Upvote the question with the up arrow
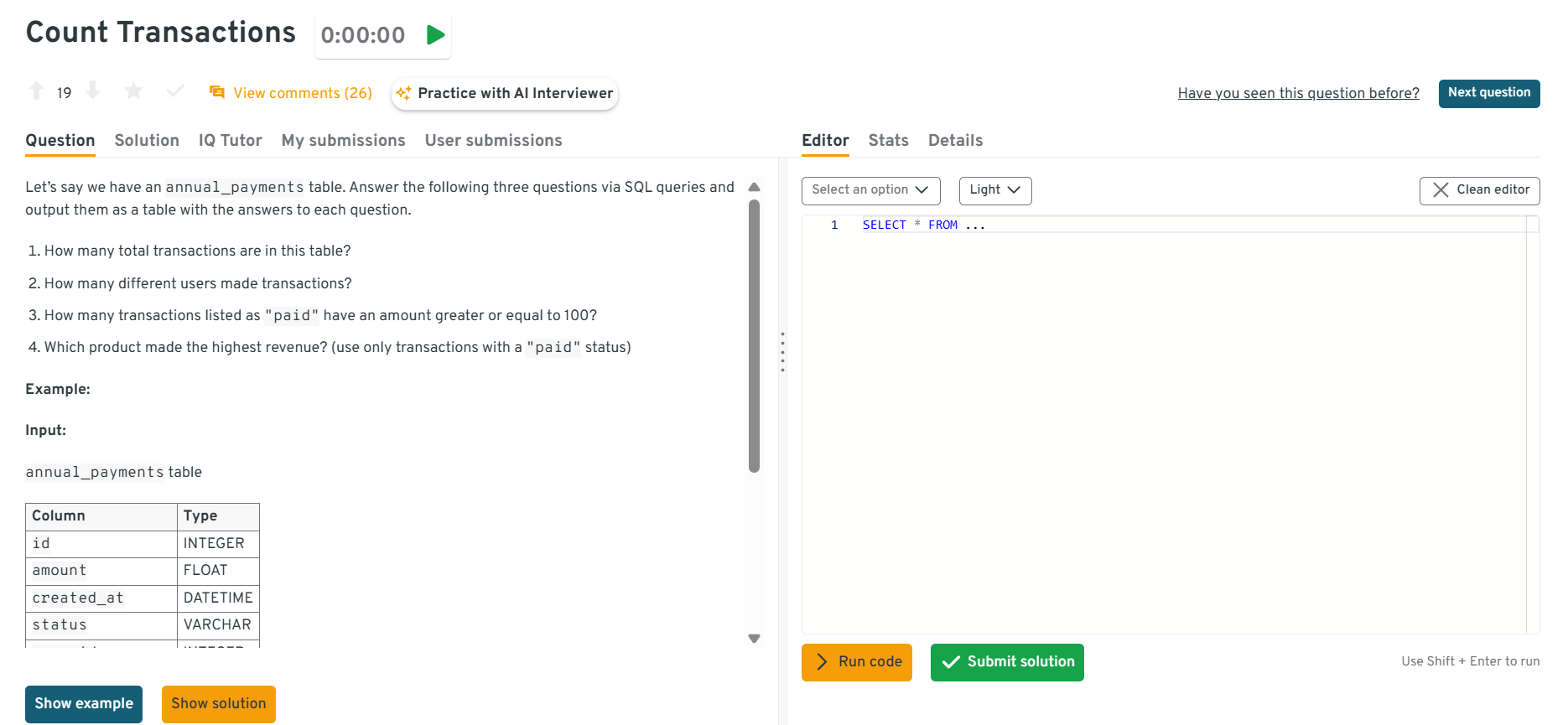Viewport: 1568px width, 725px height. (x=36, y=91)
